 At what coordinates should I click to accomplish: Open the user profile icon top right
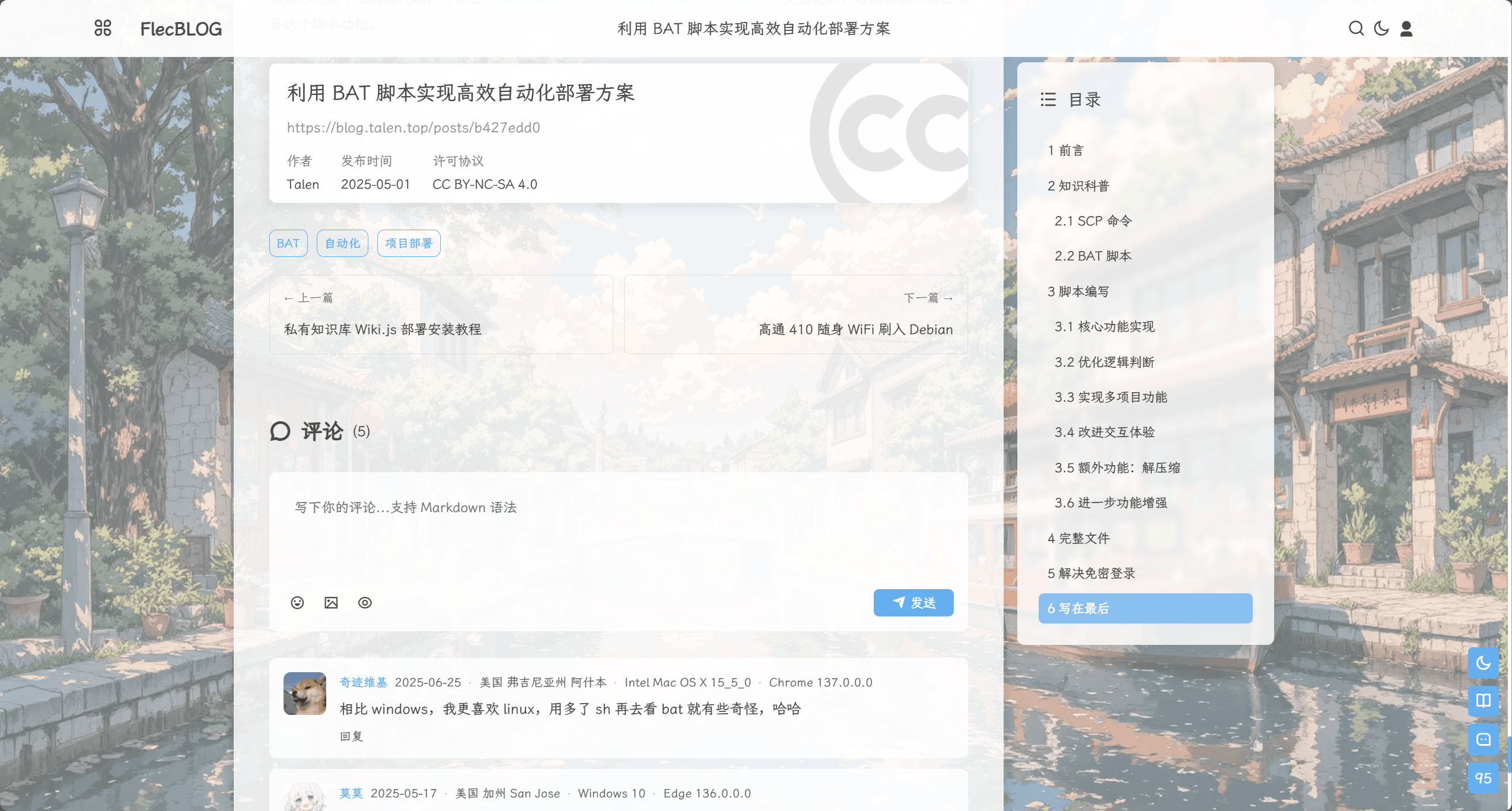1405,28
